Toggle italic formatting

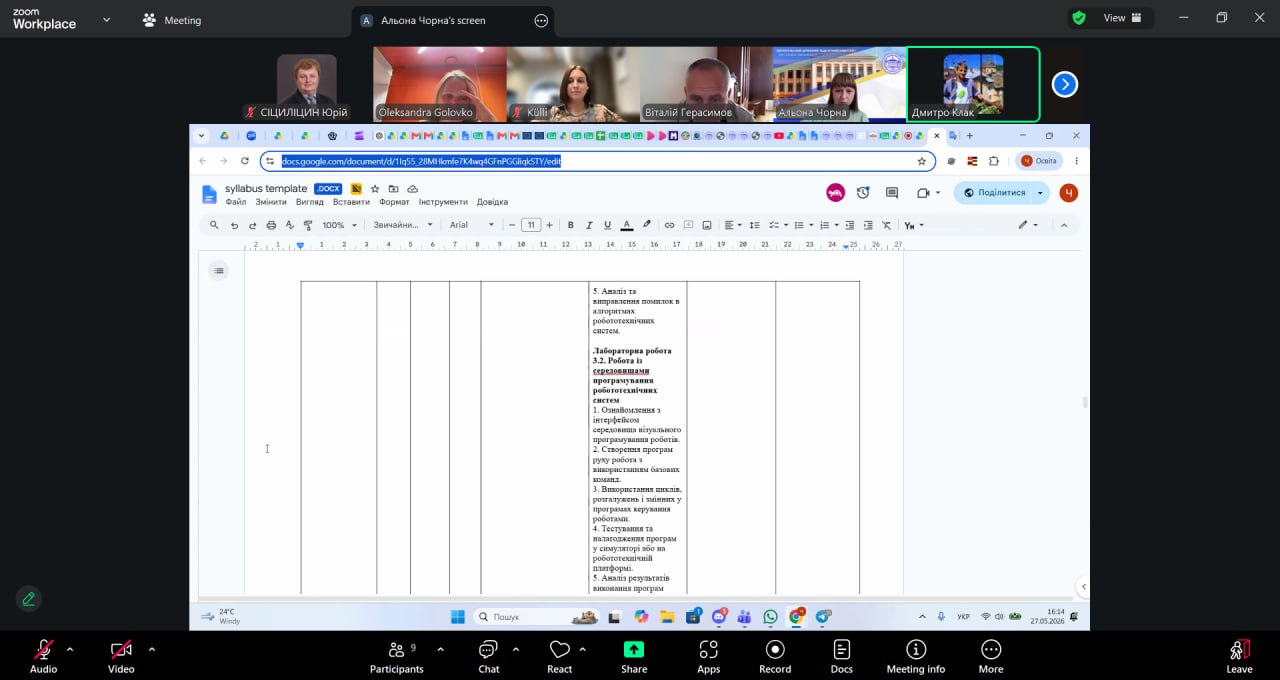click(589, 225)
